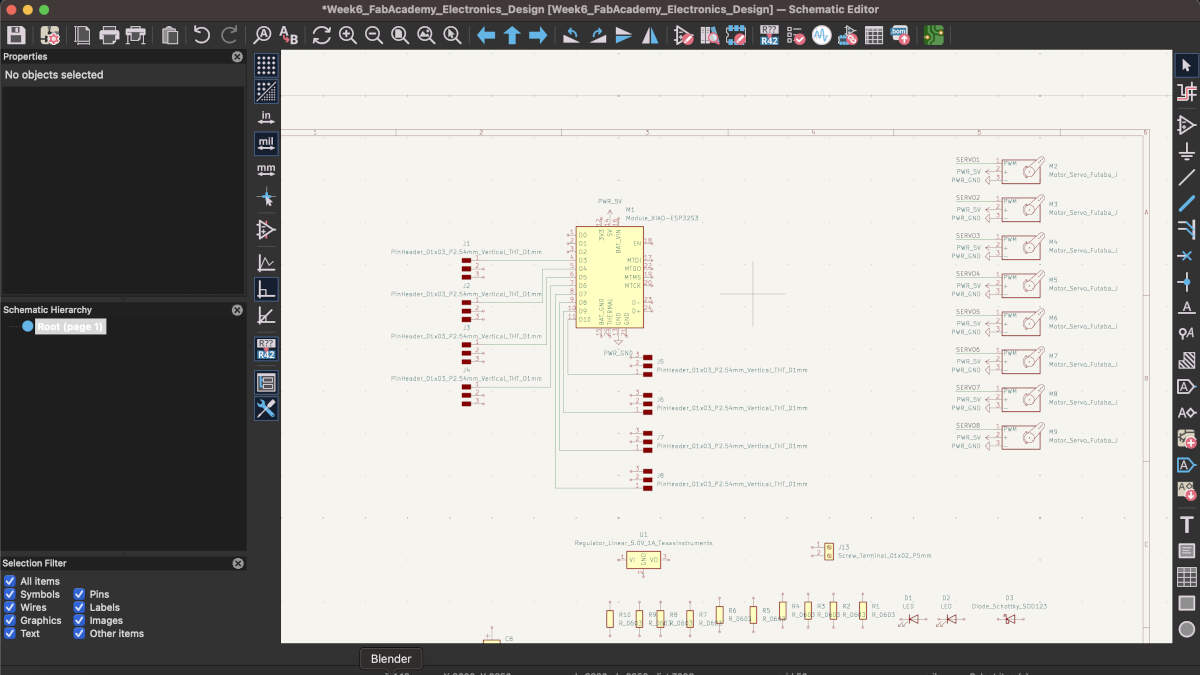Rotate selection clockwise
Screen dimensions: 1200x675
coord(598,35)
